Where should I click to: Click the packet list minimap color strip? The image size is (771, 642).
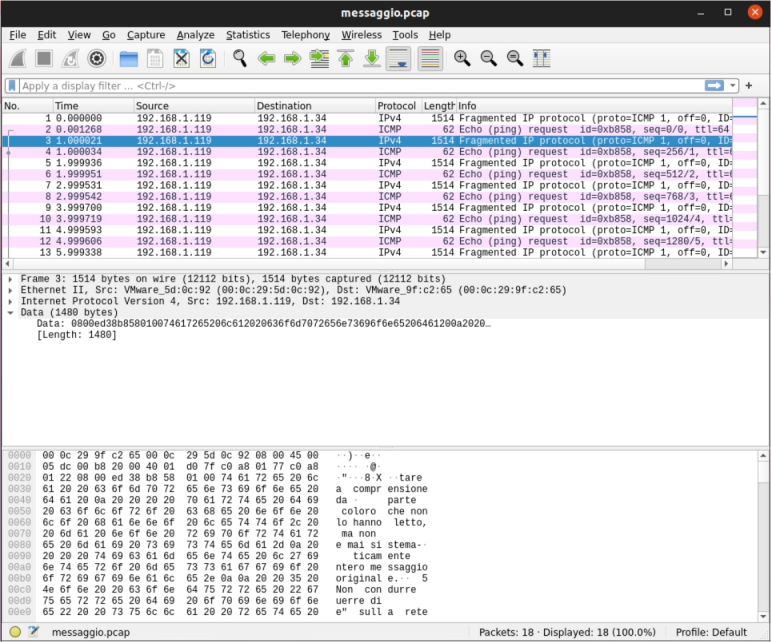[744, 177]
